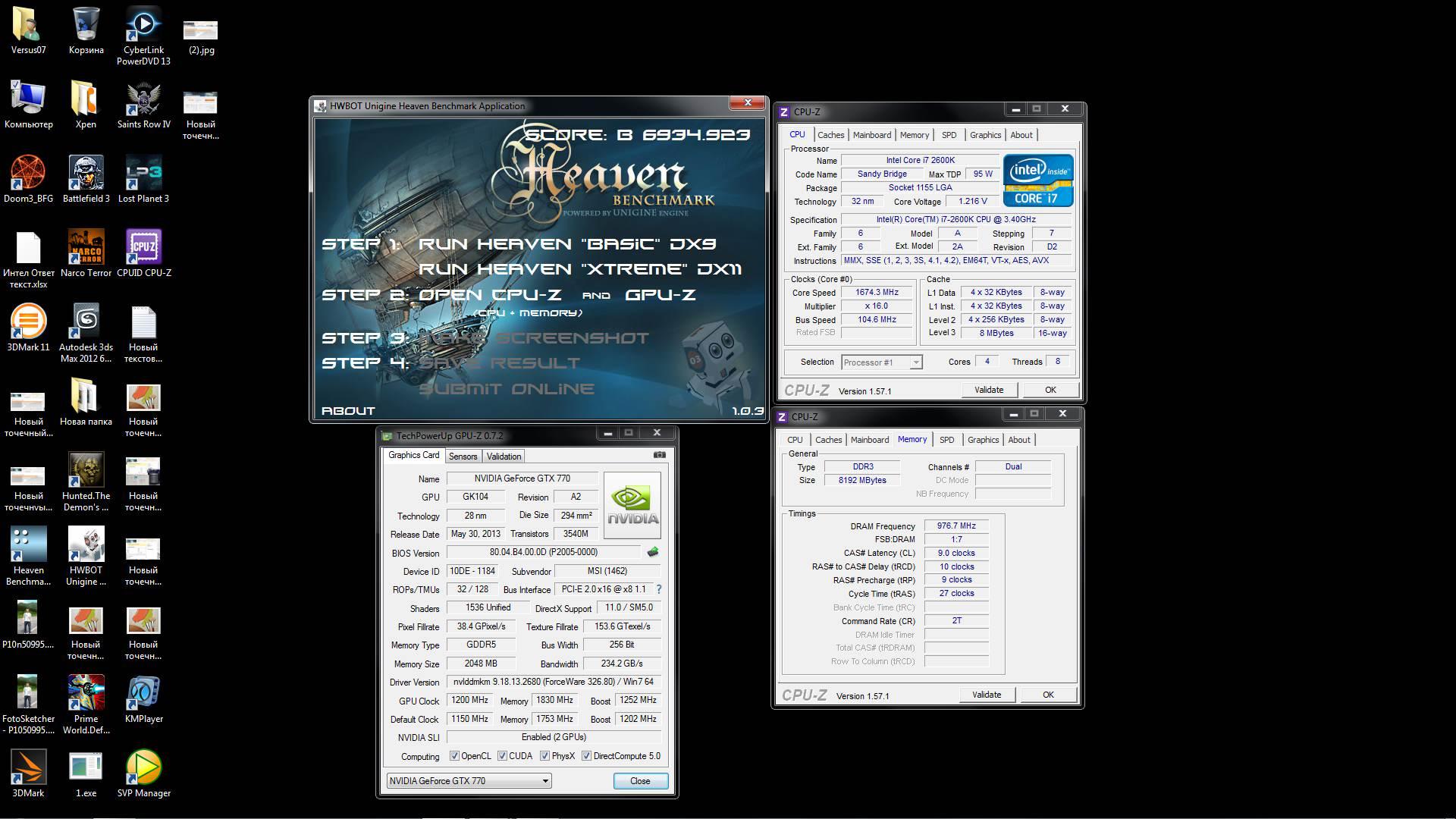1456x819 pixels.
Task: Click GPU-Z screenshot camera icon
Action: 660,455
